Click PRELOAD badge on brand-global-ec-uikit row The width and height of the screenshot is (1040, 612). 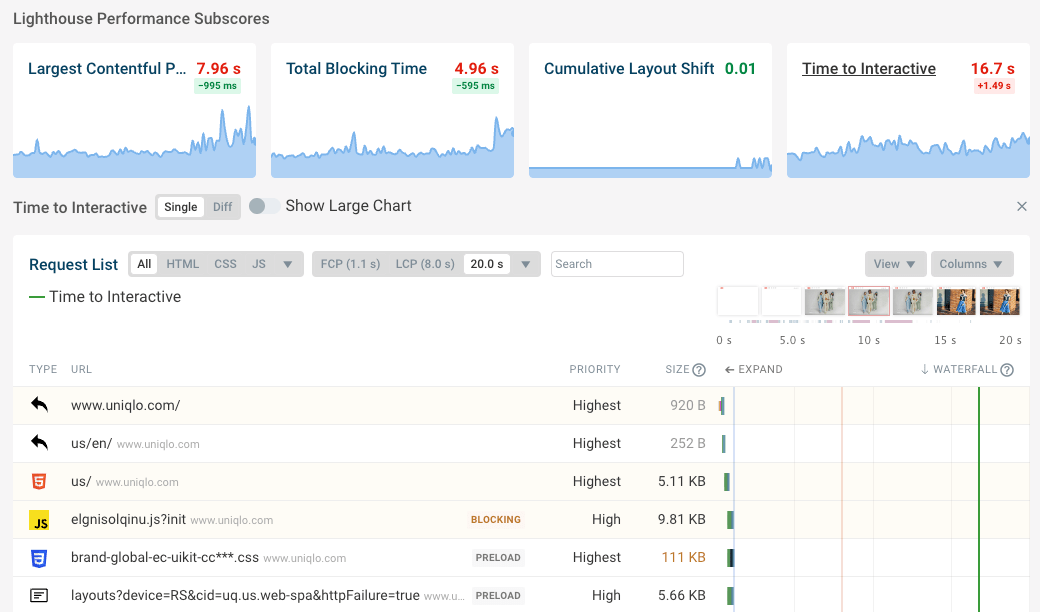[498, 558]
